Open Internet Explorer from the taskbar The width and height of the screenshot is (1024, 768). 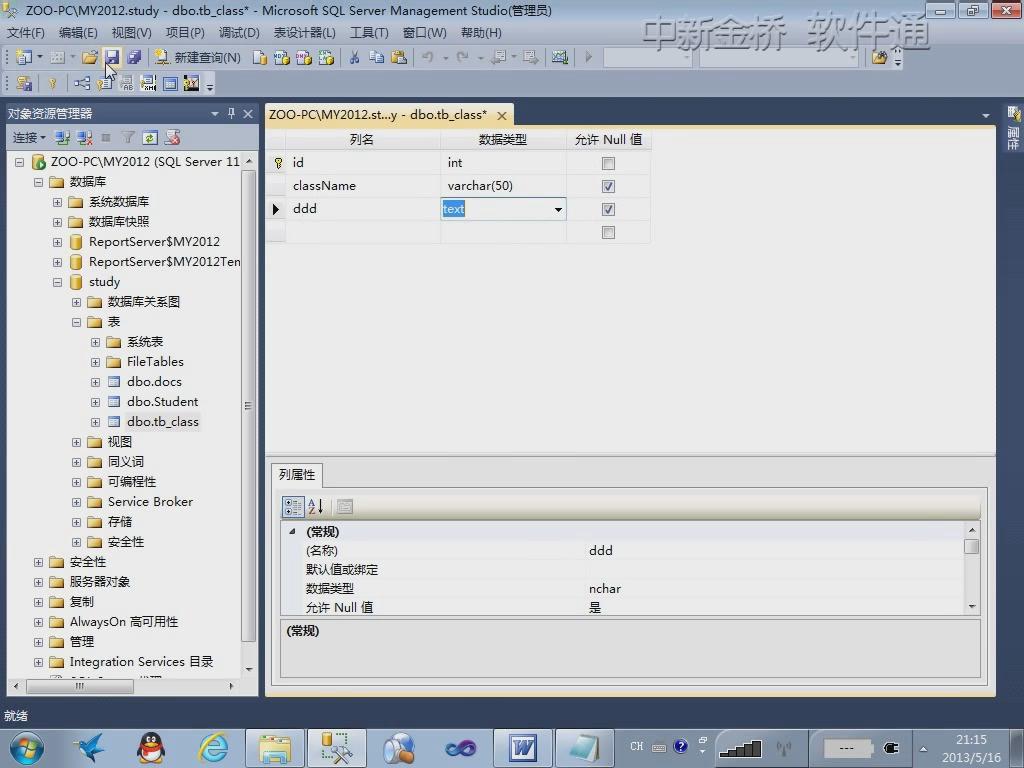click(x=214, y=748)
